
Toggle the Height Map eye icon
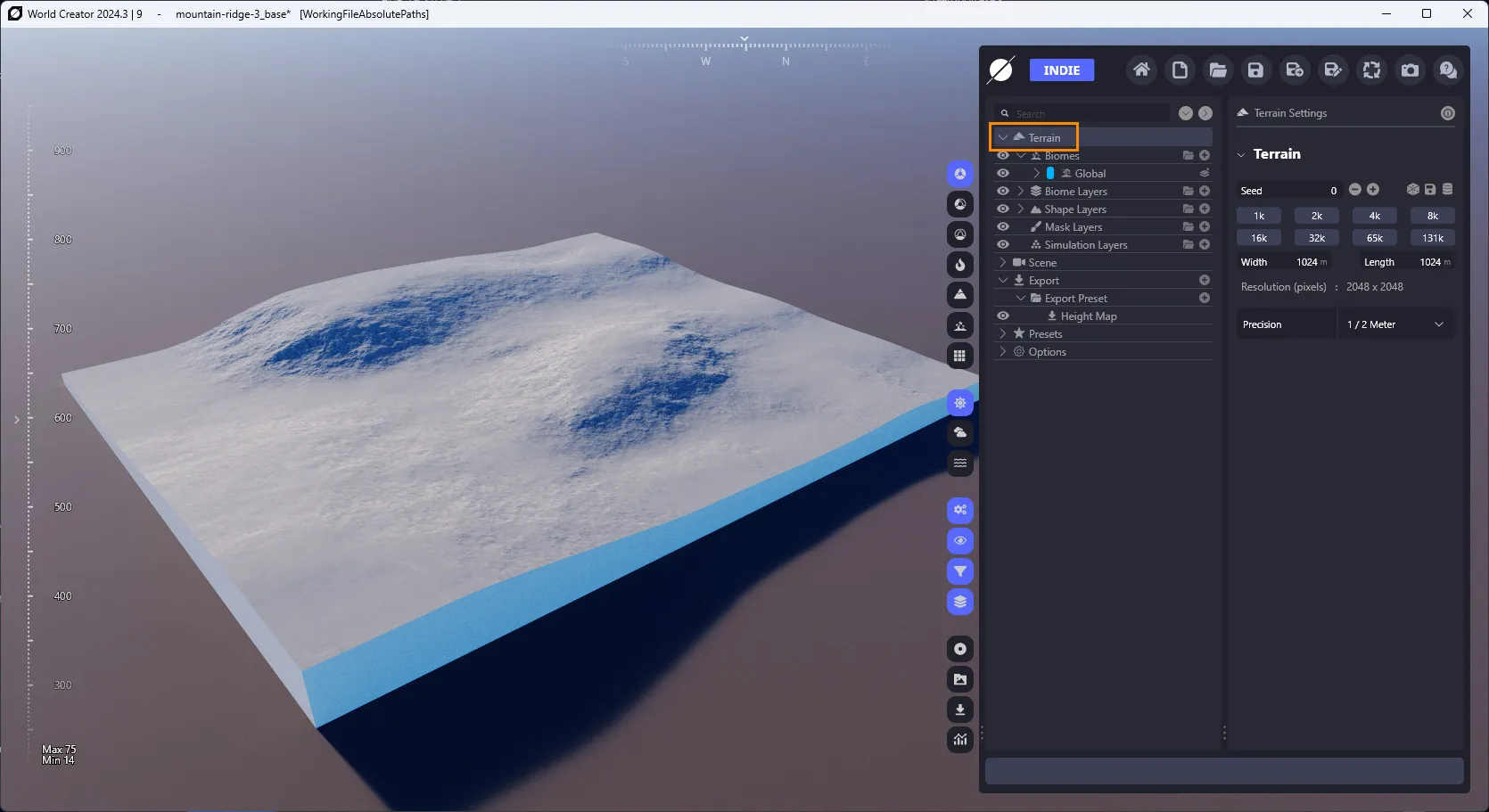pyautogui.click(x=1003, y=316)
